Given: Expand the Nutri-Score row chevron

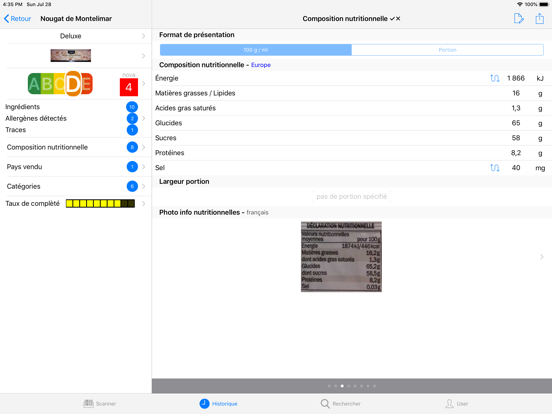Looking at the screenshot, I should (143, 83).
